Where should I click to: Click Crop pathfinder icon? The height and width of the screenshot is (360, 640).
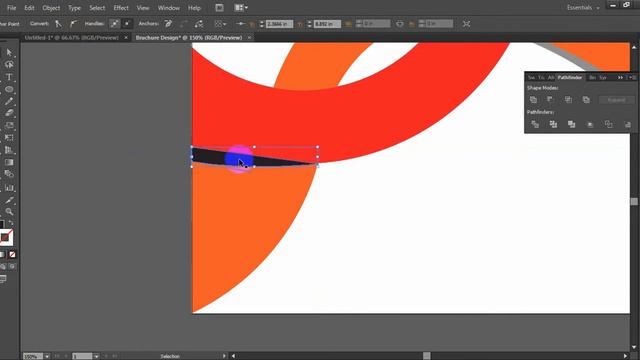590,124
